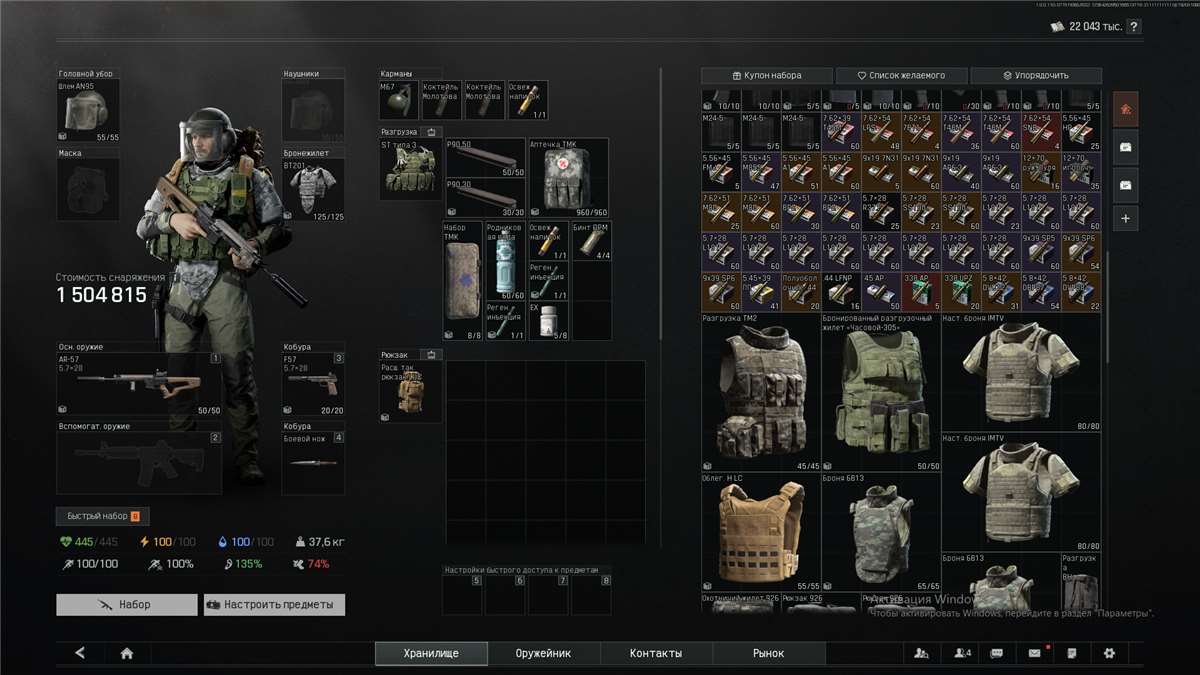The image size is (1200, 675).
Task: Open the settings gear icon
Action: tap(1109, 653)
